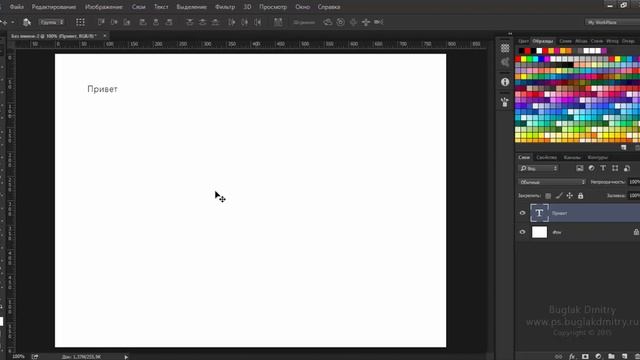Create new swatch from foreground color

[623, 147]
